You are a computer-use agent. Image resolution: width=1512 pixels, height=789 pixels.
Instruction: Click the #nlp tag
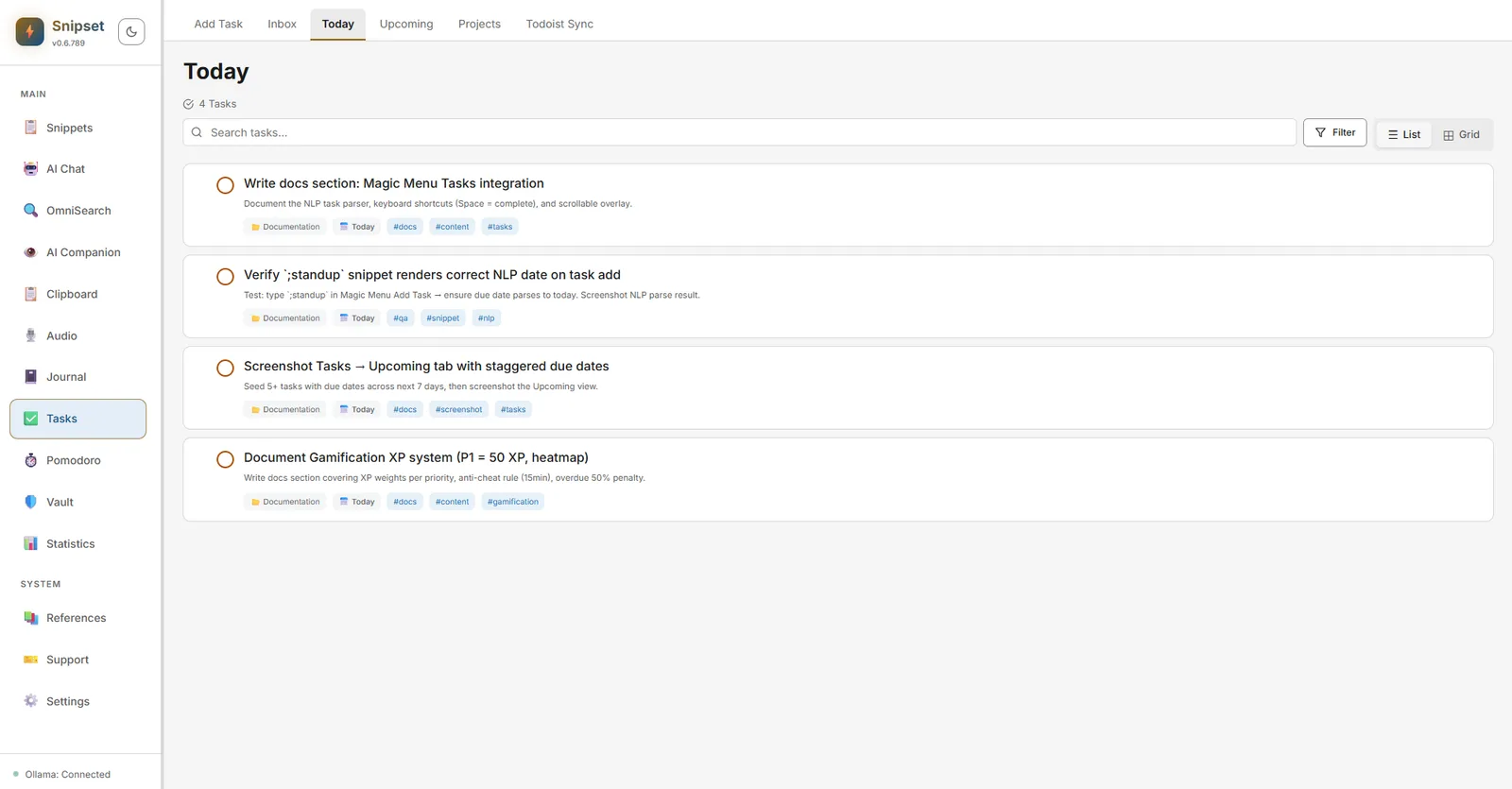point(486,318)
